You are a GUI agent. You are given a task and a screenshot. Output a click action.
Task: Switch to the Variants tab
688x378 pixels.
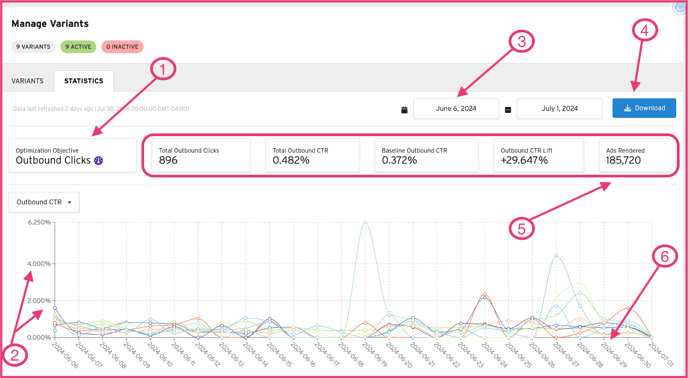click(x=27, y=81)
